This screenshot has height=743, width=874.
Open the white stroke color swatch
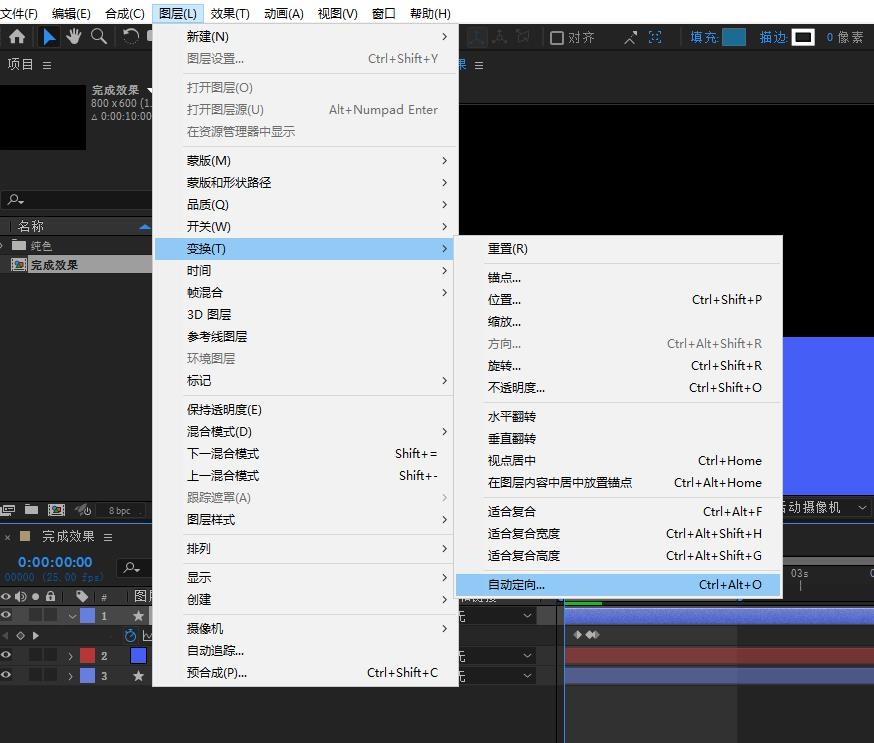[803, 37]
